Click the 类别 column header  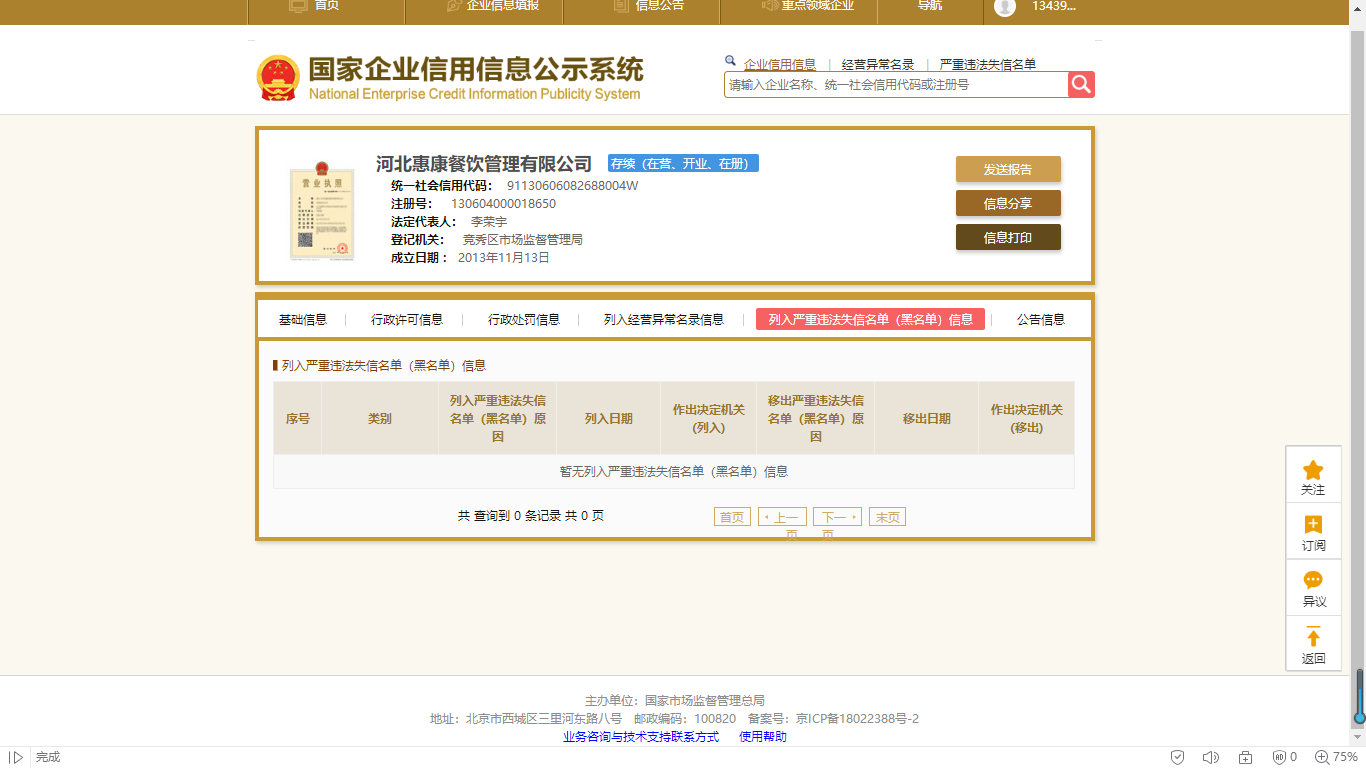click(380, 419)
